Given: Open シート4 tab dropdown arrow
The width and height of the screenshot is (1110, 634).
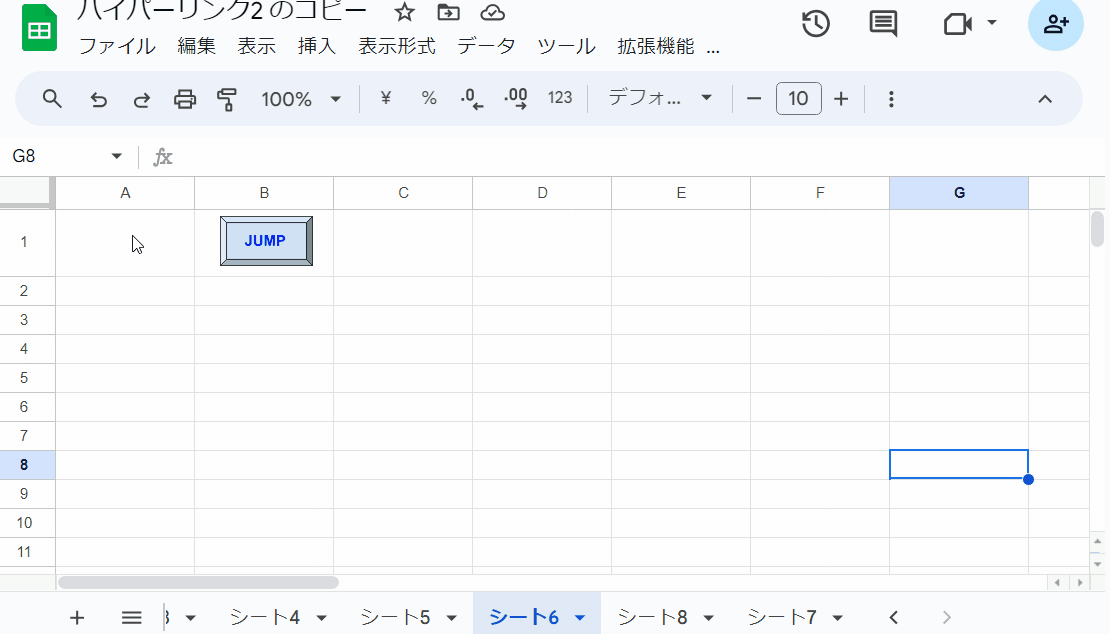Looking at the screenshot, I should tap(321, 618).
